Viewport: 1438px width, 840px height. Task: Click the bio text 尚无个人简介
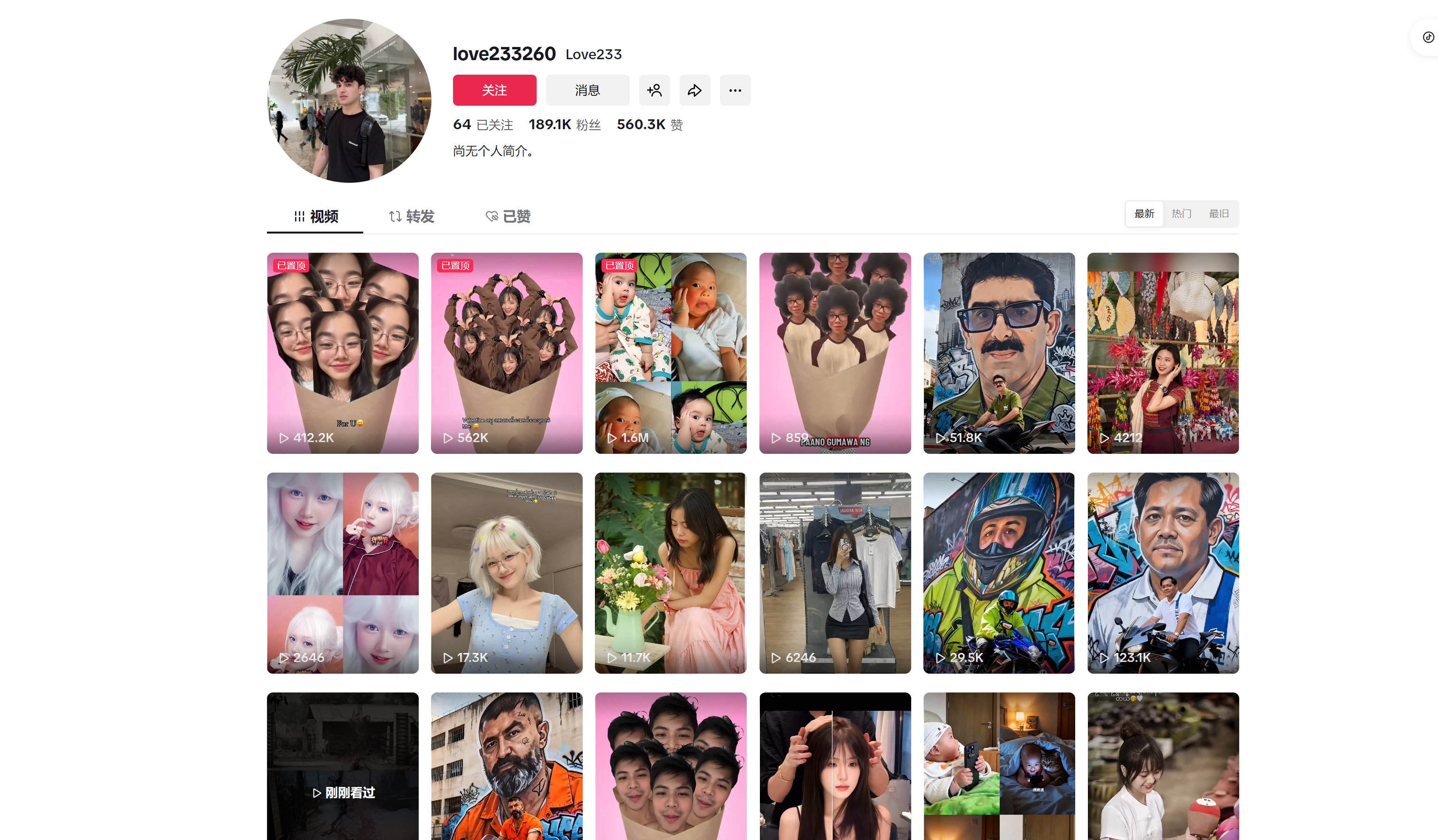click(x=493, y=151)
